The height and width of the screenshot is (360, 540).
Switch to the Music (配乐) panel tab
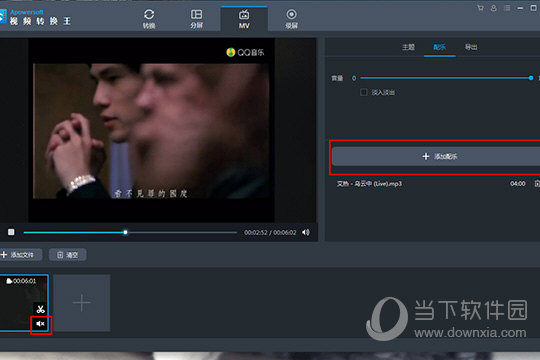click(439, 47)
